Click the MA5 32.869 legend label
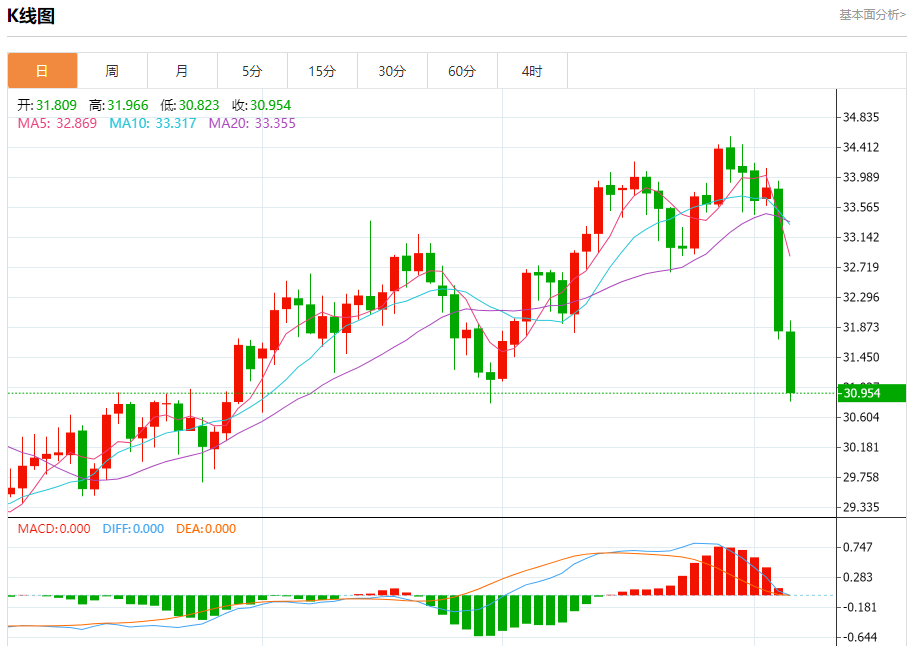The width and height of the screenshot is (909, 646). [x=57, y=123]
